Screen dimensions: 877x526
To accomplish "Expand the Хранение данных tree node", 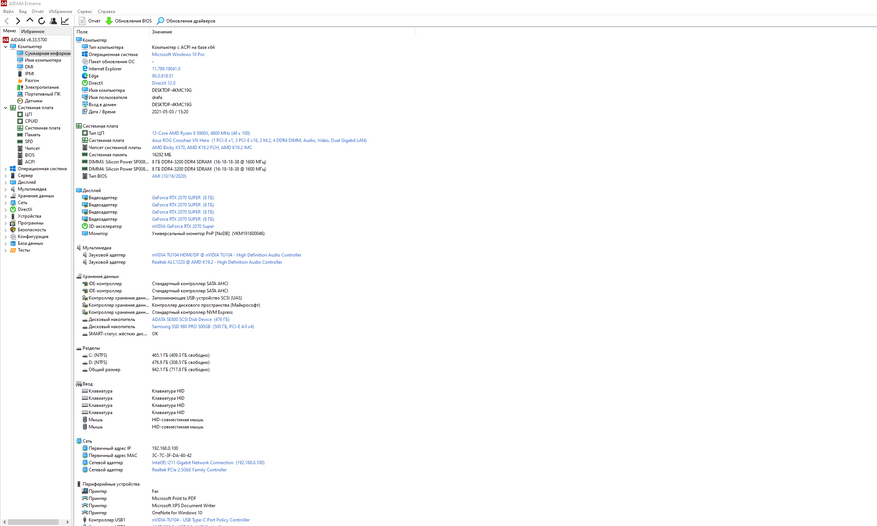I will tap(6, 196).
